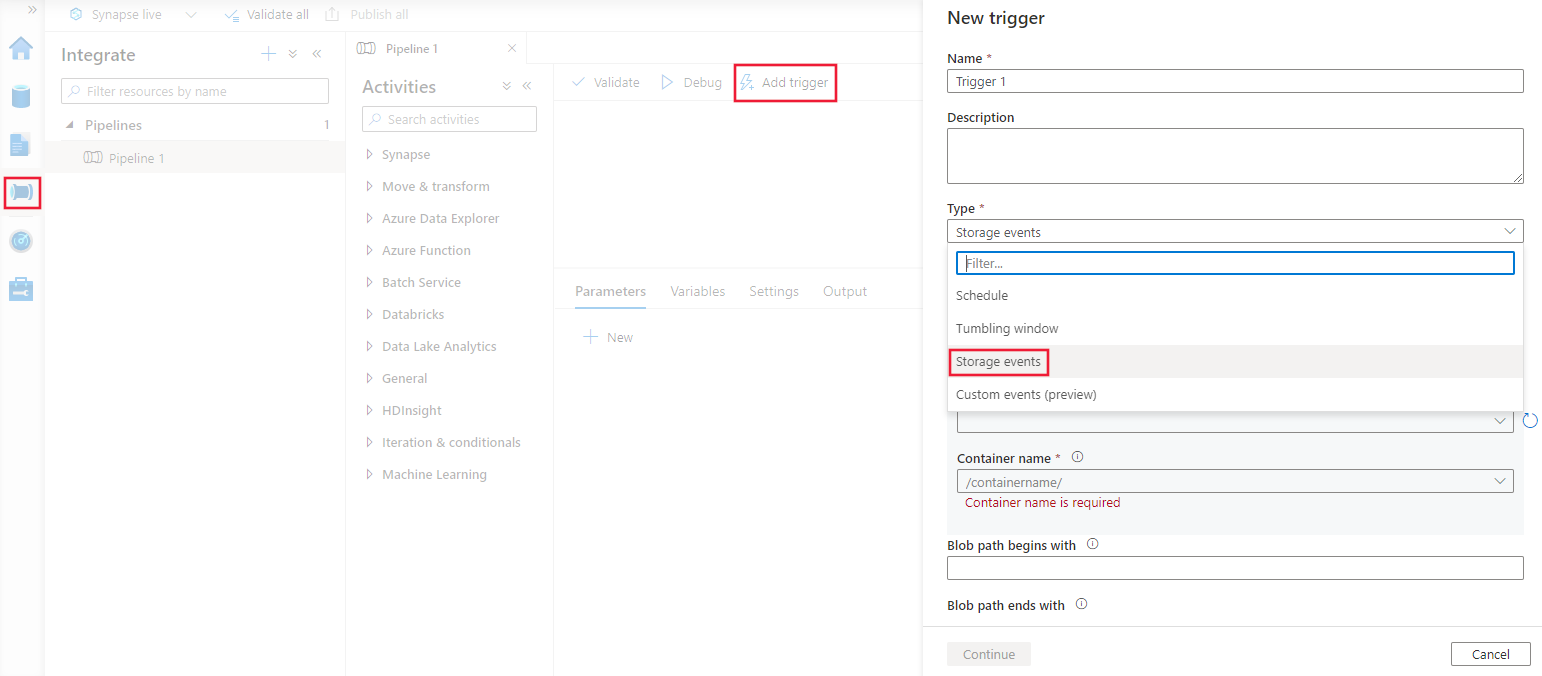Image resolution: width=1542 pixels, height=676 pixels.
Task: Expand the Move & transform activities group
Action: pos(435,186)
